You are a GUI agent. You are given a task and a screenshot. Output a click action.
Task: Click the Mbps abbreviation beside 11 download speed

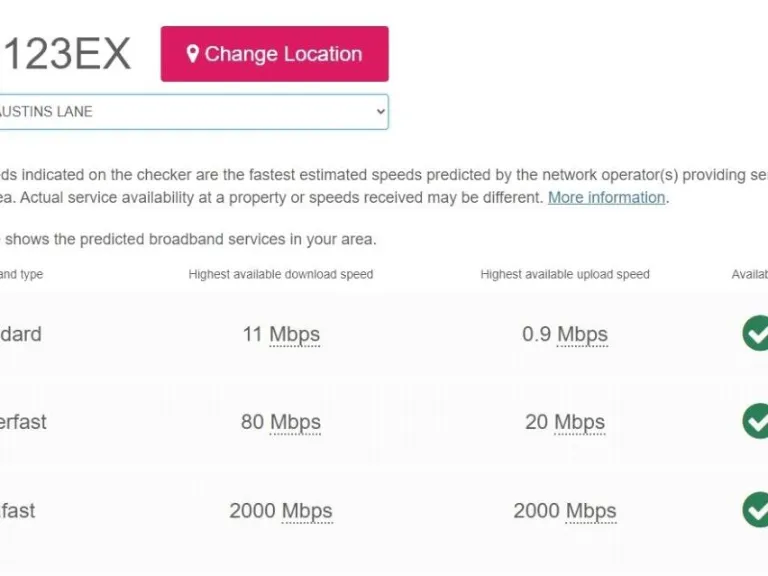click(294, 334)
